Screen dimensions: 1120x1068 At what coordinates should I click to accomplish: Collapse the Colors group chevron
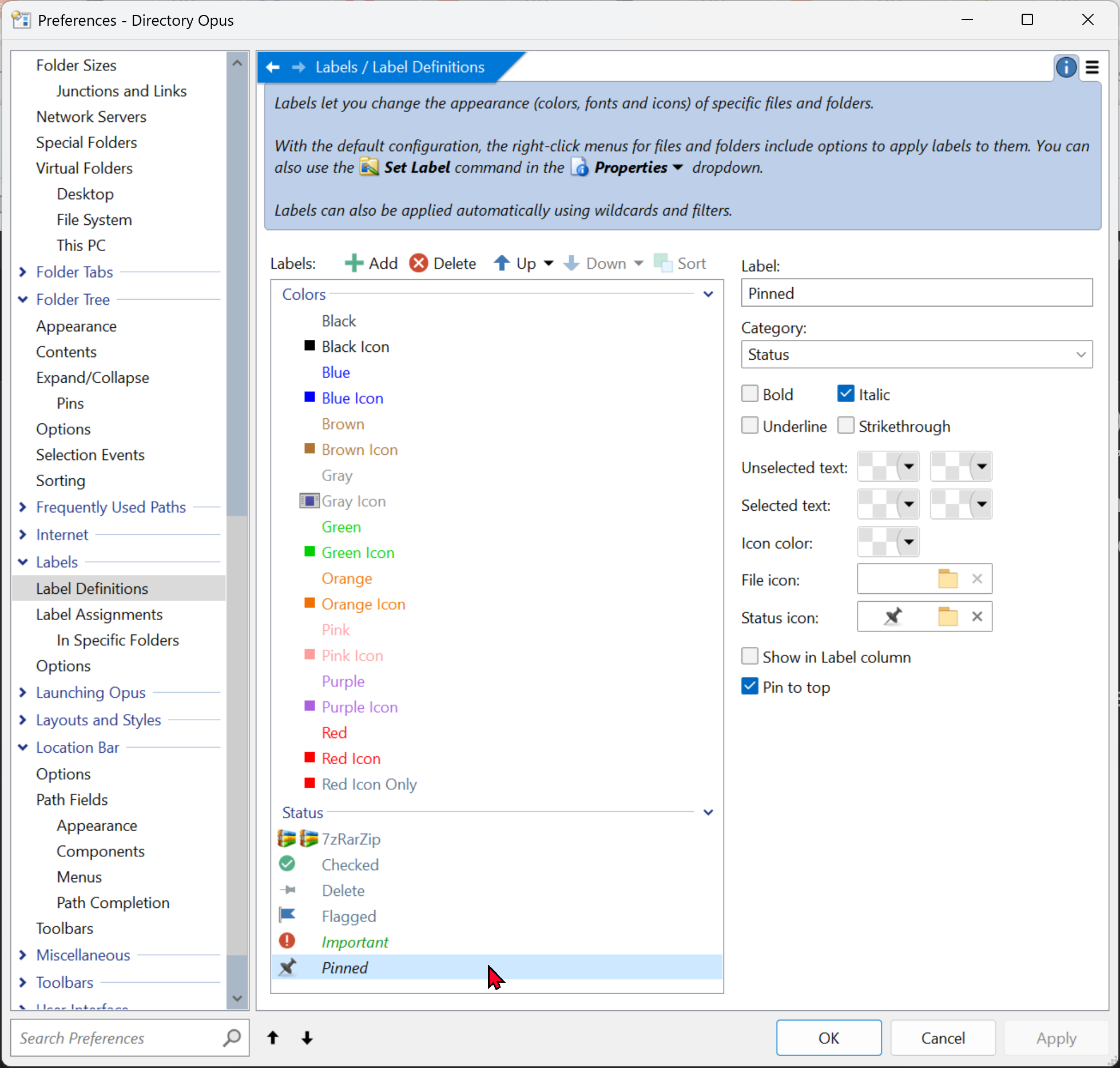click(708, 295)
